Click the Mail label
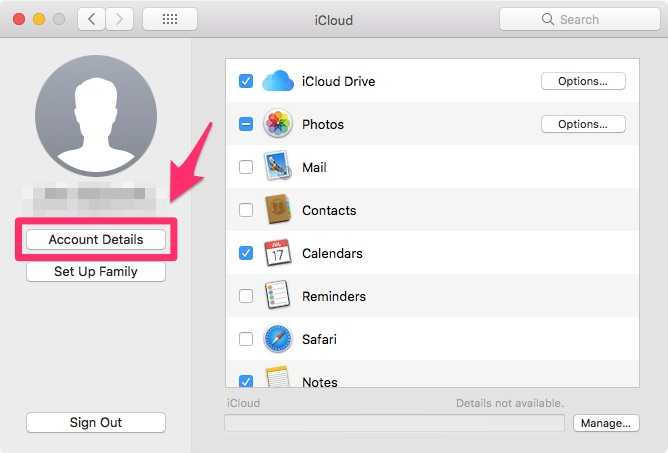This screenshot has height=453, width=668. 314,167
